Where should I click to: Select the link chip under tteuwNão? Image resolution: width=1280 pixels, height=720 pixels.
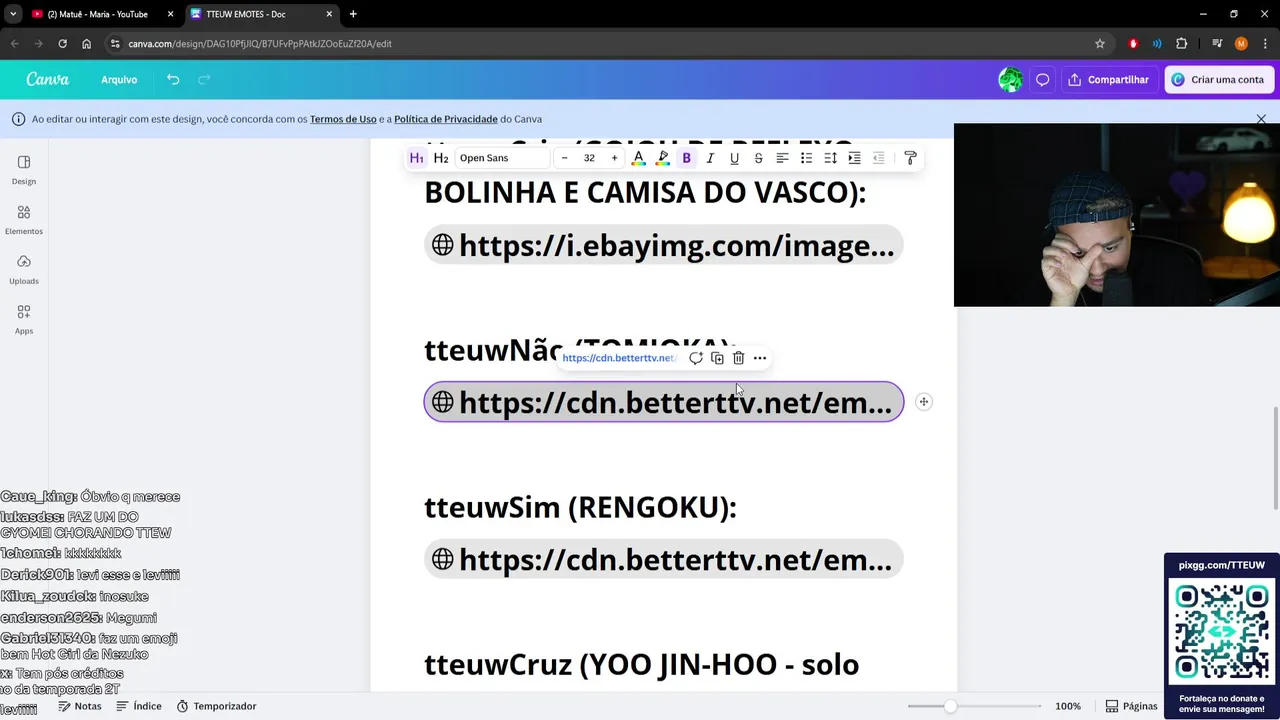[664, 402]
